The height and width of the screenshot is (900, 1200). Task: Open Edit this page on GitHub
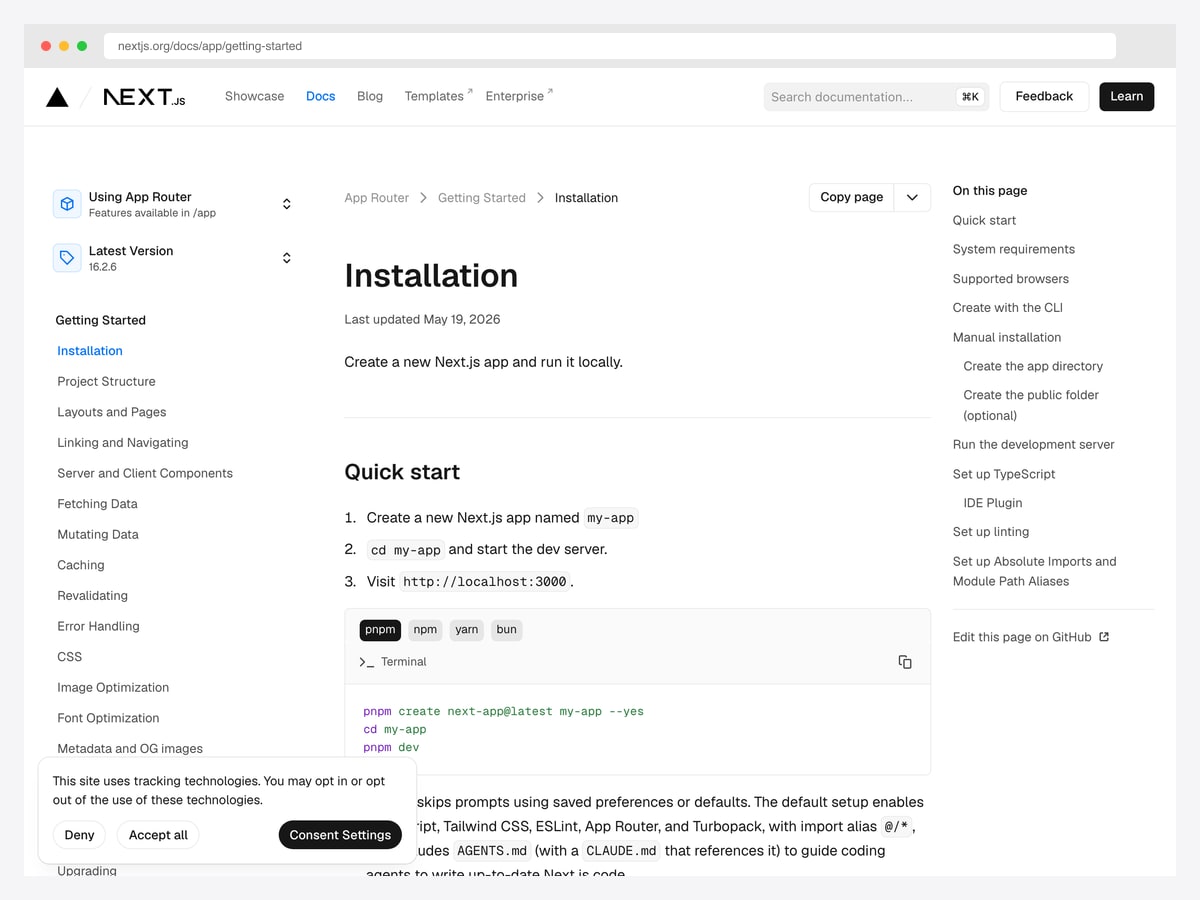tap(1022, 637)
